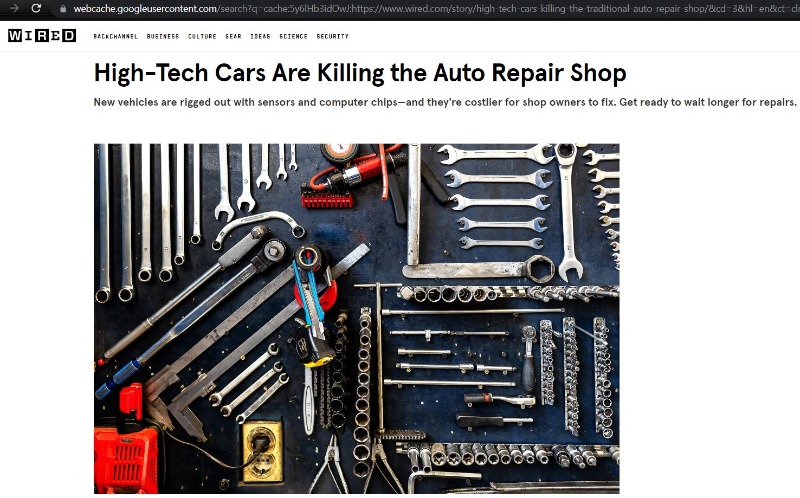Go to the Security section
This screenshot has width=800, height=498.
332,36
